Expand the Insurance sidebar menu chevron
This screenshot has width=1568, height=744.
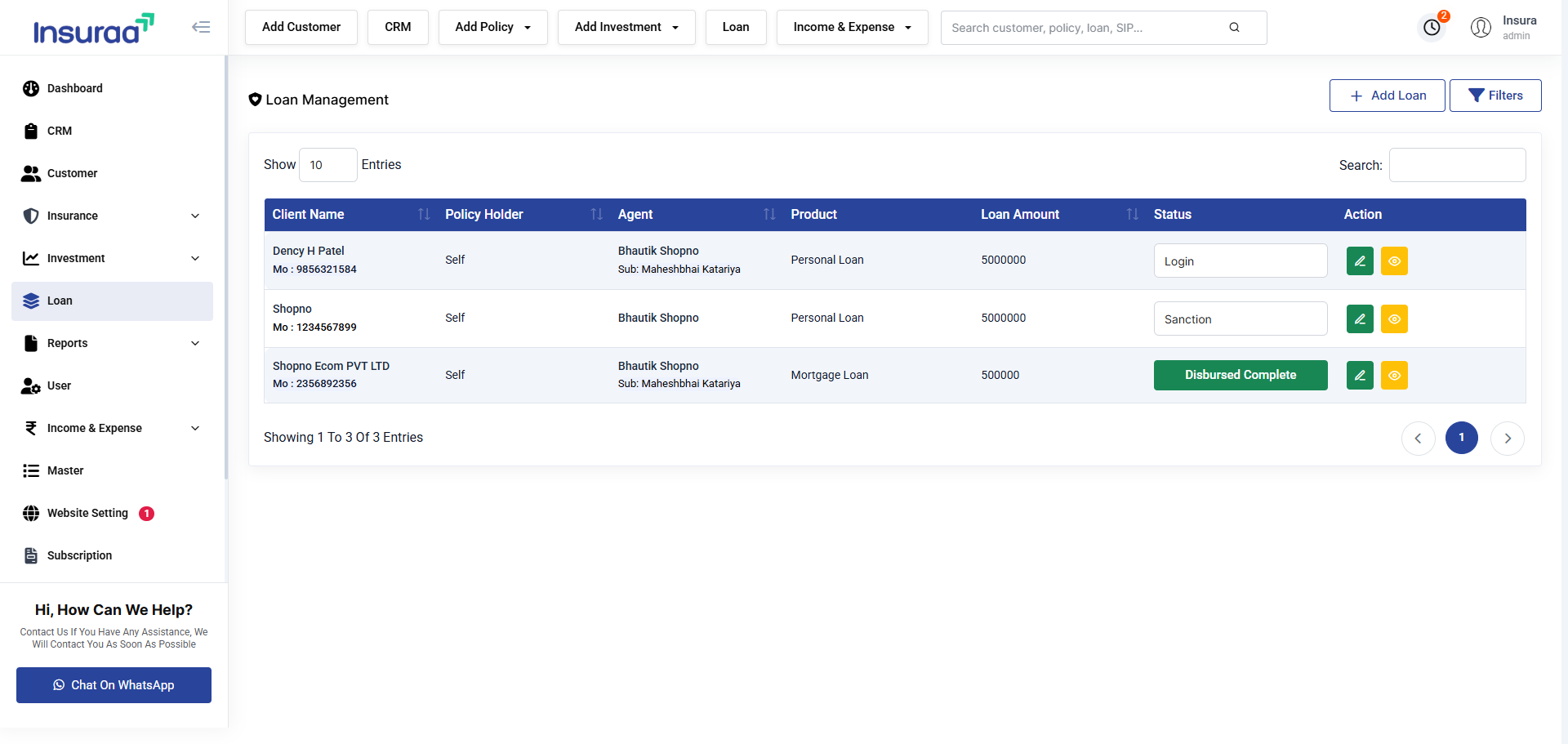tap(195, 216)
